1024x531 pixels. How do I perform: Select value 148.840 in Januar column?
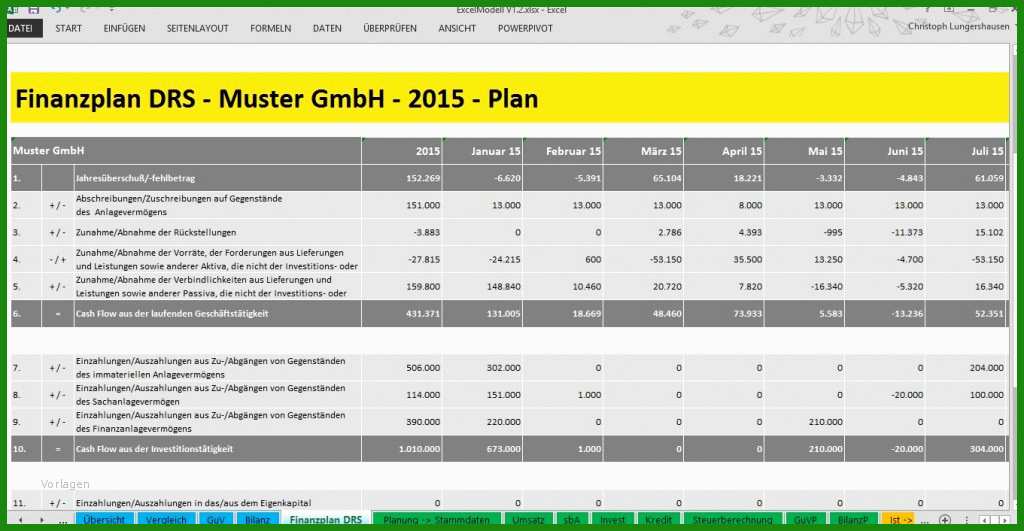(x=483, y=287)
